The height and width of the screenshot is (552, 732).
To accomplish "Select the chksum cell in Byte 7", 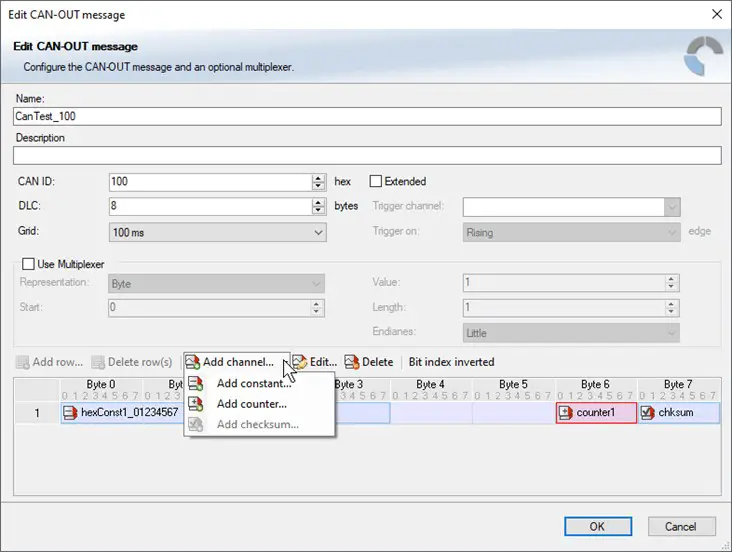I will [679, 413].
